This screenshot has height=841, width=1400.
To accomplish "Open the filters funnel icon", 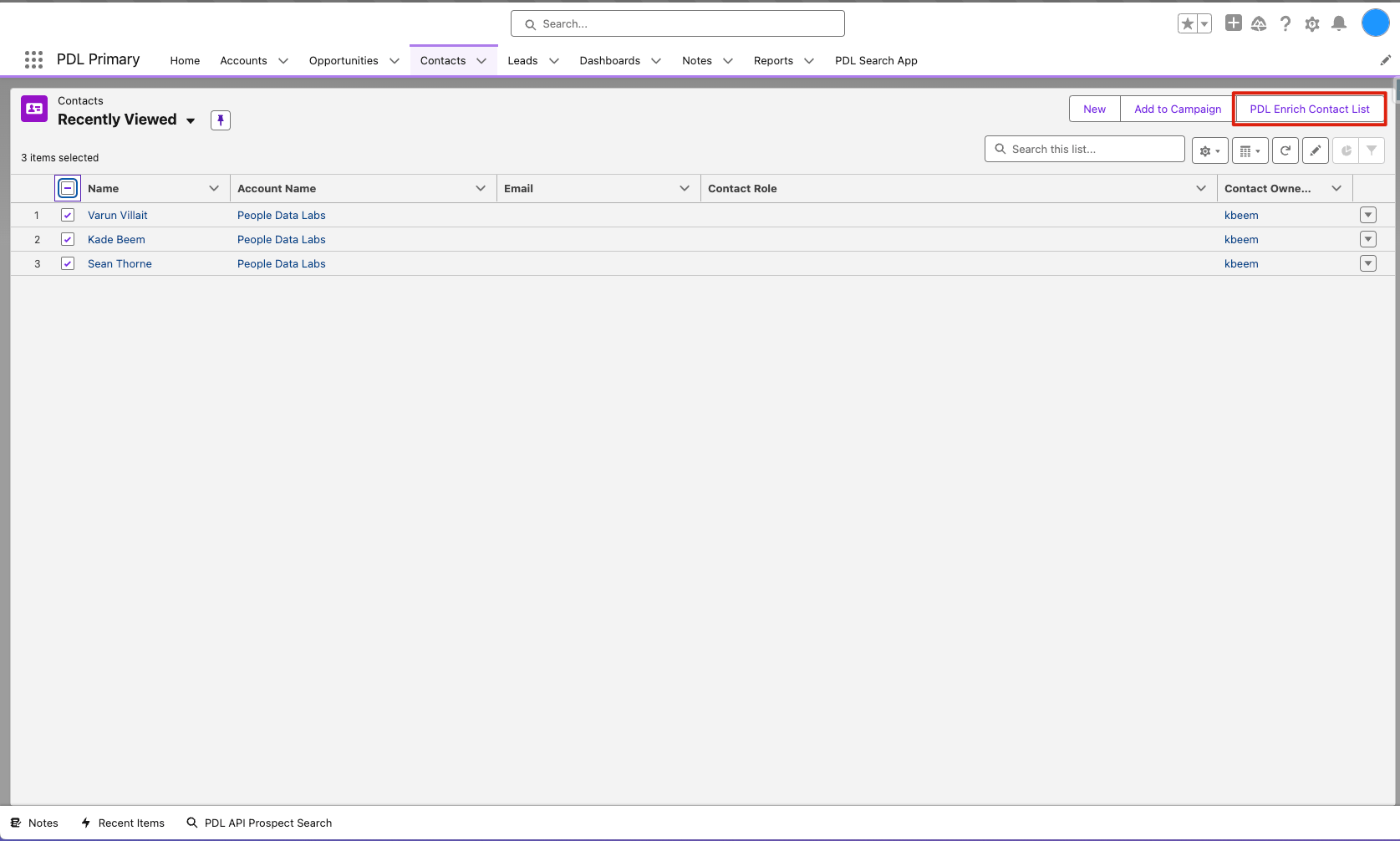I will click(x=1372, y=150).
